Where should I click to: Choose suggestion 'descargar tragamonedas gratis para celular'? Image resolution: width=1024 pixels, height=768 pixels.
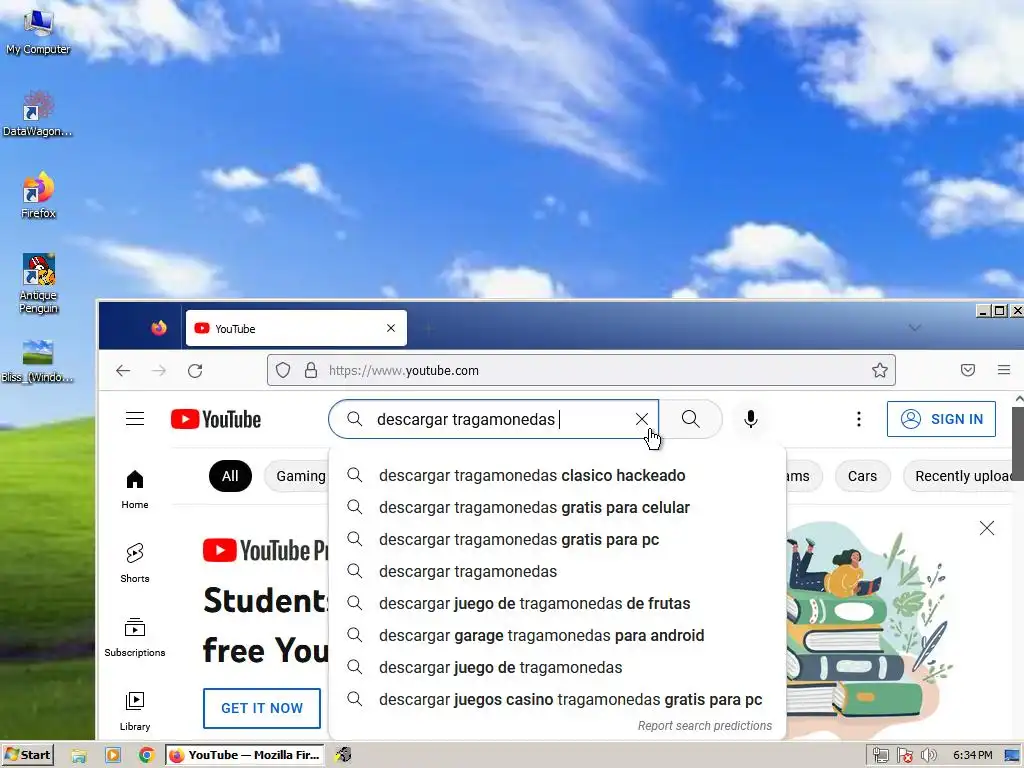pos(557,507)
